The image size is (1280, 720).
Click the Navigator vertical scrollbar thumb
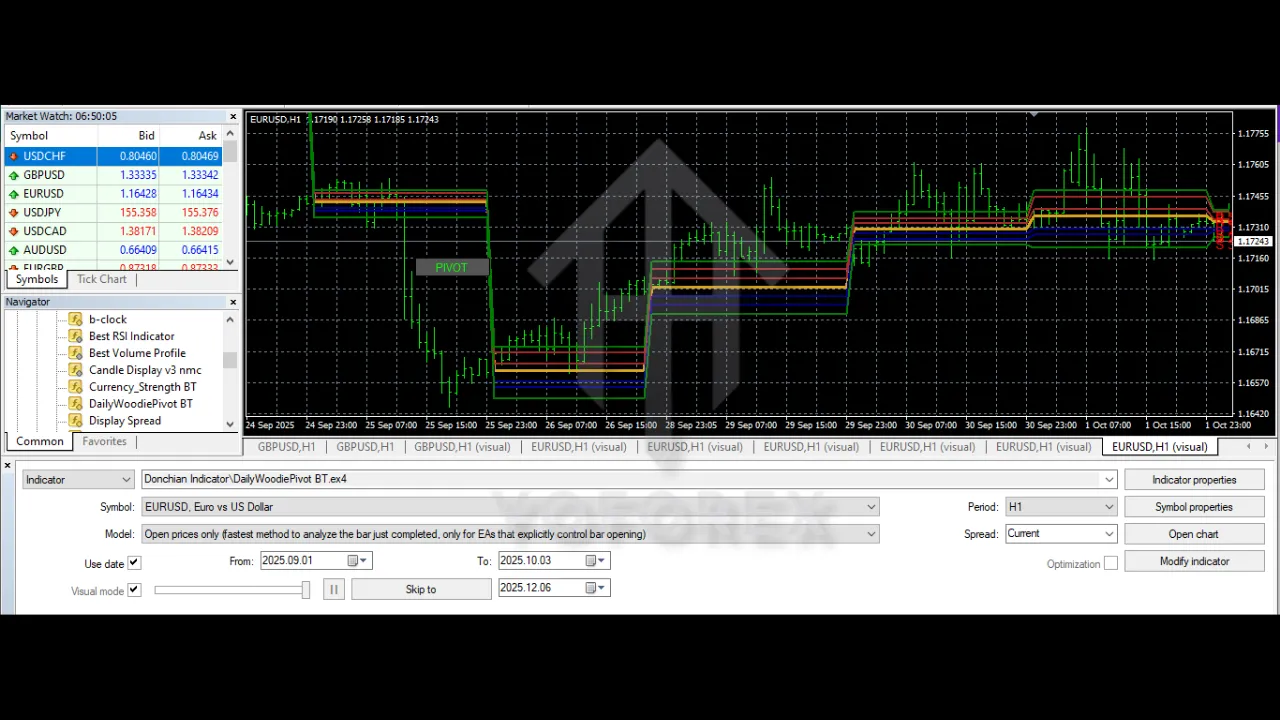coord(230,361)
